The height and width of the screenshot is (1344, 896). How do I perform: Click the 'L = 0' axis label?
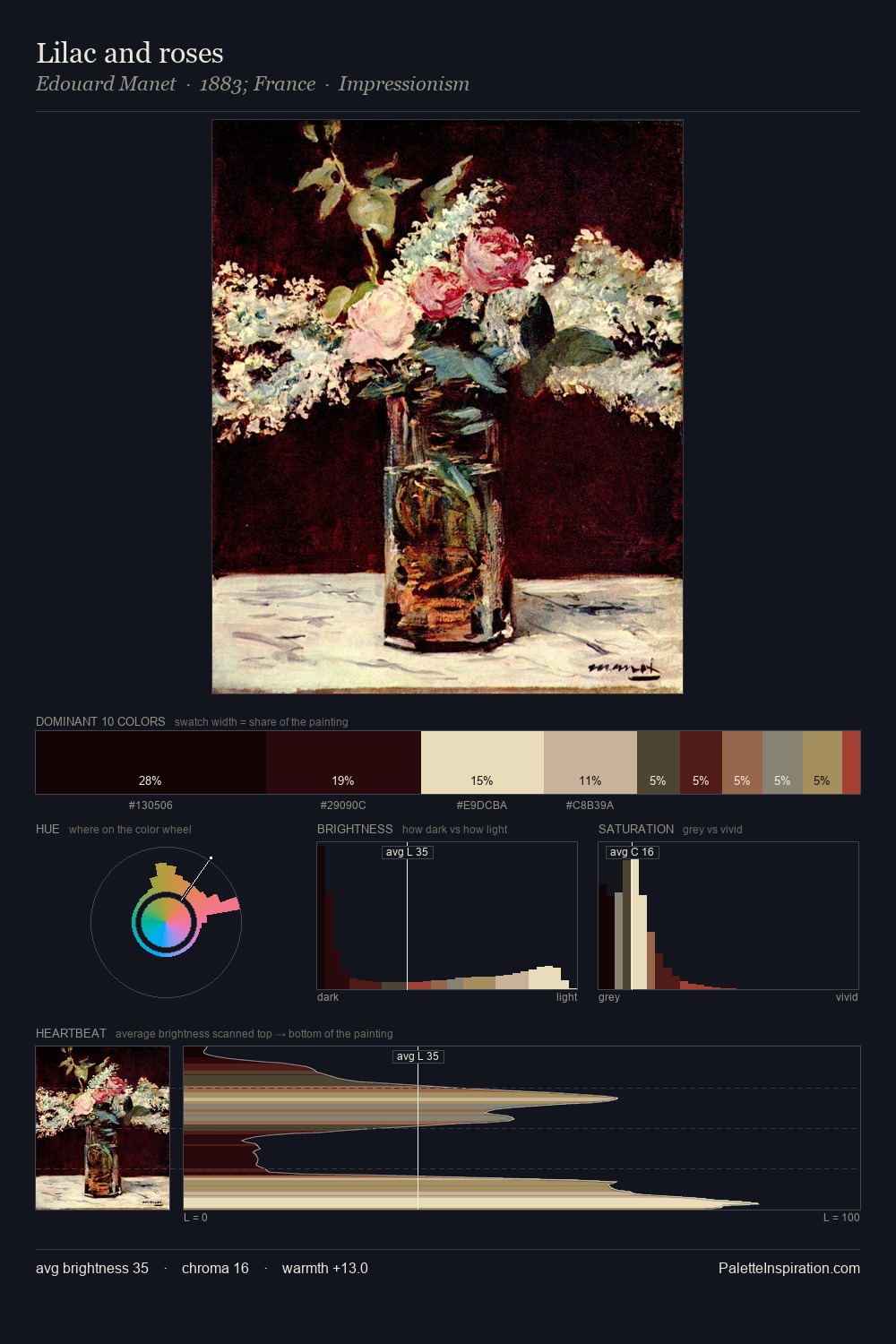point(195,1218)
